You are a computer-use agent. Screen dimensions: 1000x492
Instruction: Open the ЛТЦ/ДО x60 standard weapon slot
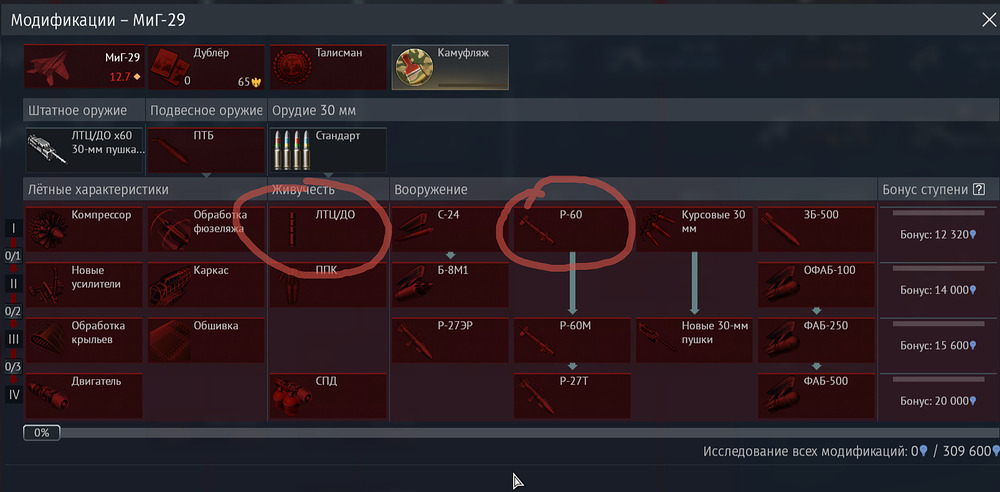point(84,150)
